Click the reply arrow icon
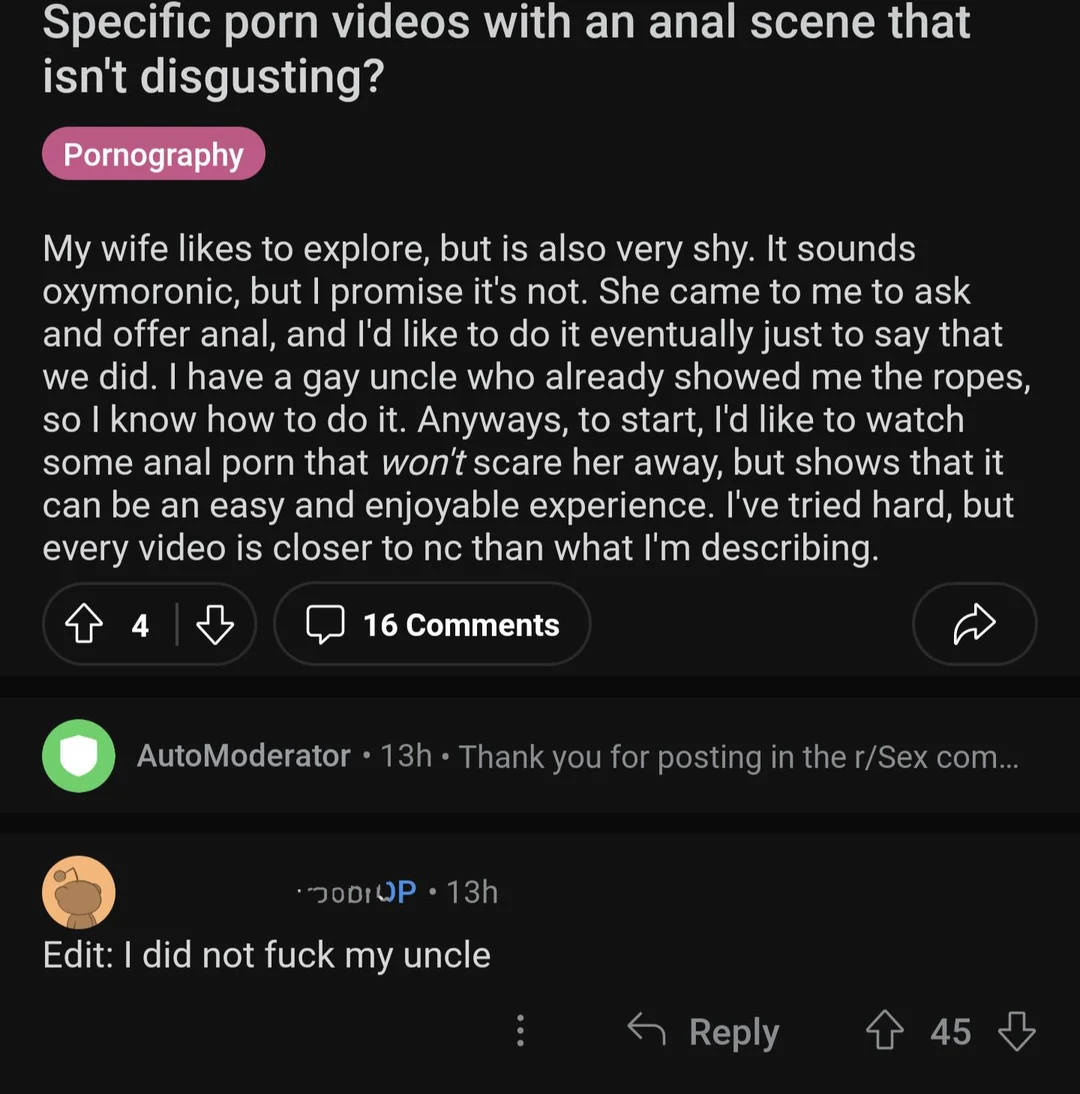 tap(647, 1030)
